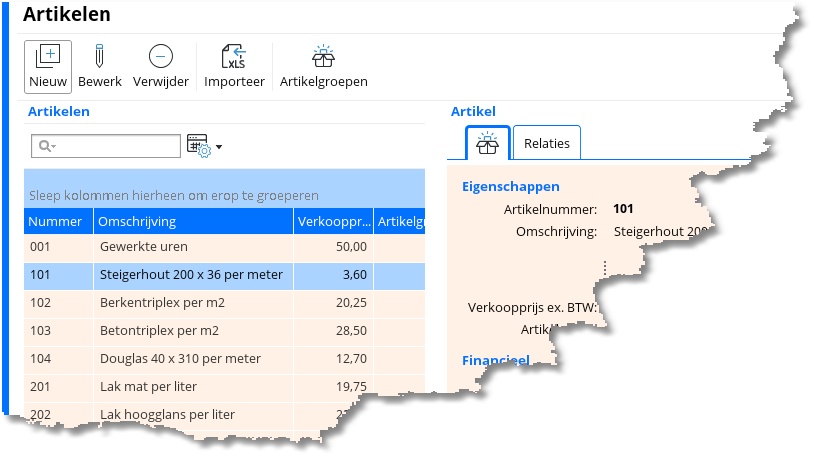This screenshot has height=462, width=813.
Task: Open Artikelgroepen from the toolbar
Action: 323,57
